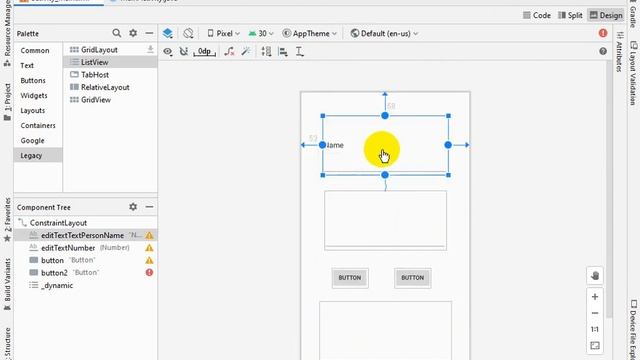Open the Layout Validation side panel
This screenshot has width=640, height=360.
point(633,73)
